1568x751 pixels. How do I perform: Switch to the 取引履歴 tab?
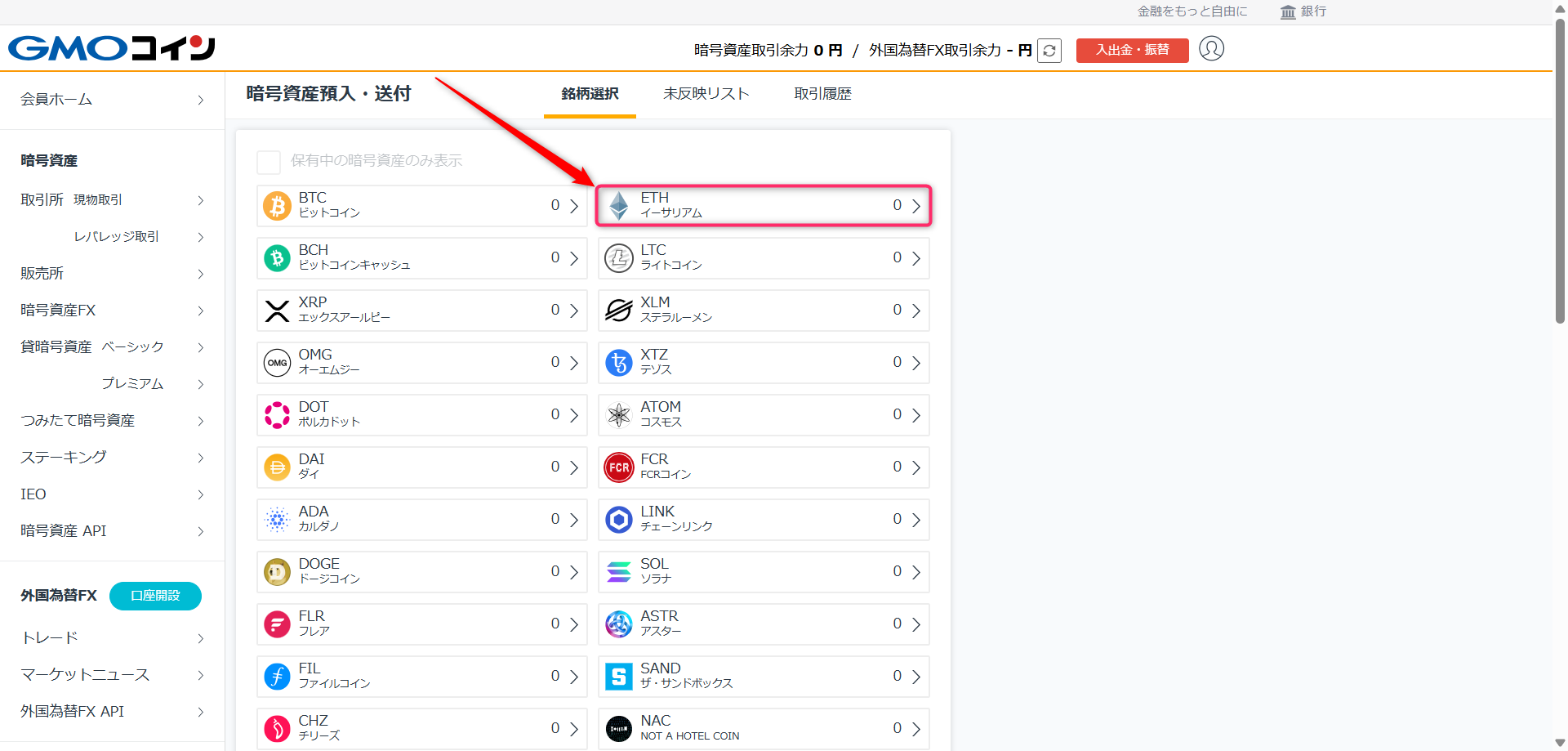click(823, 94)
